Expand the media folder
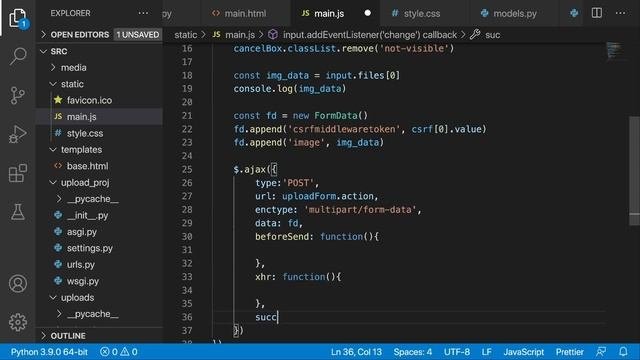Viewport: 640px width, 360px height. tap(73, 68)
